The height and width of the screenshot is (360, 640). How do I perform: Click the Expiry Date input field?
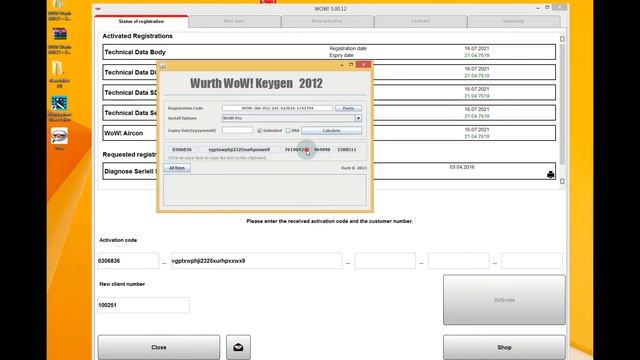click(238, 131)
